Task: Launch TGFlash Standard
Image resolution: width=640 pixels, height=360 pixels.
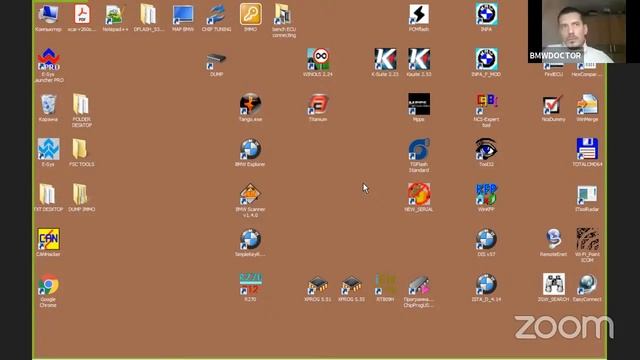Action: point(419,149)
